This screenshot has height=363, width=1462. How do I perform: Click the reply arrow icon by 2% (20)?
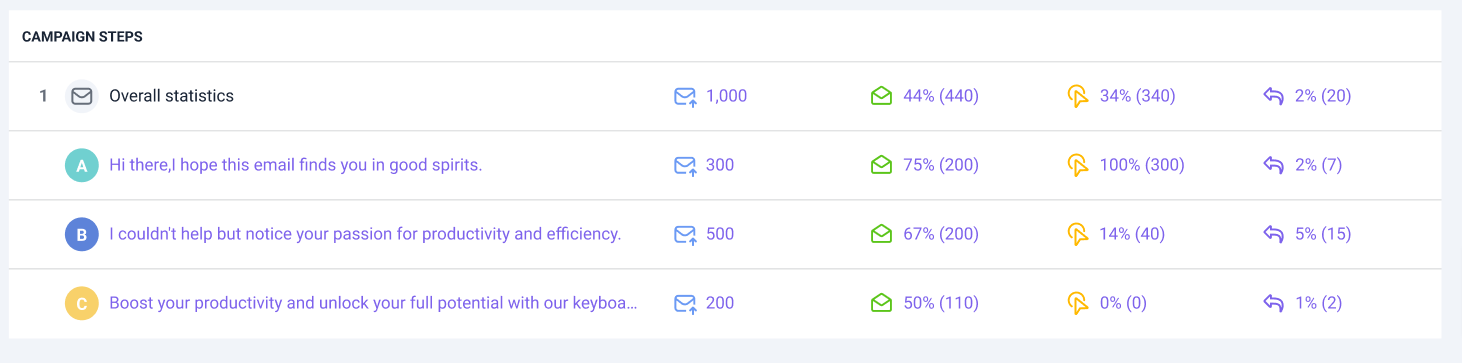pyautogui.click(x=1273, y=96)
